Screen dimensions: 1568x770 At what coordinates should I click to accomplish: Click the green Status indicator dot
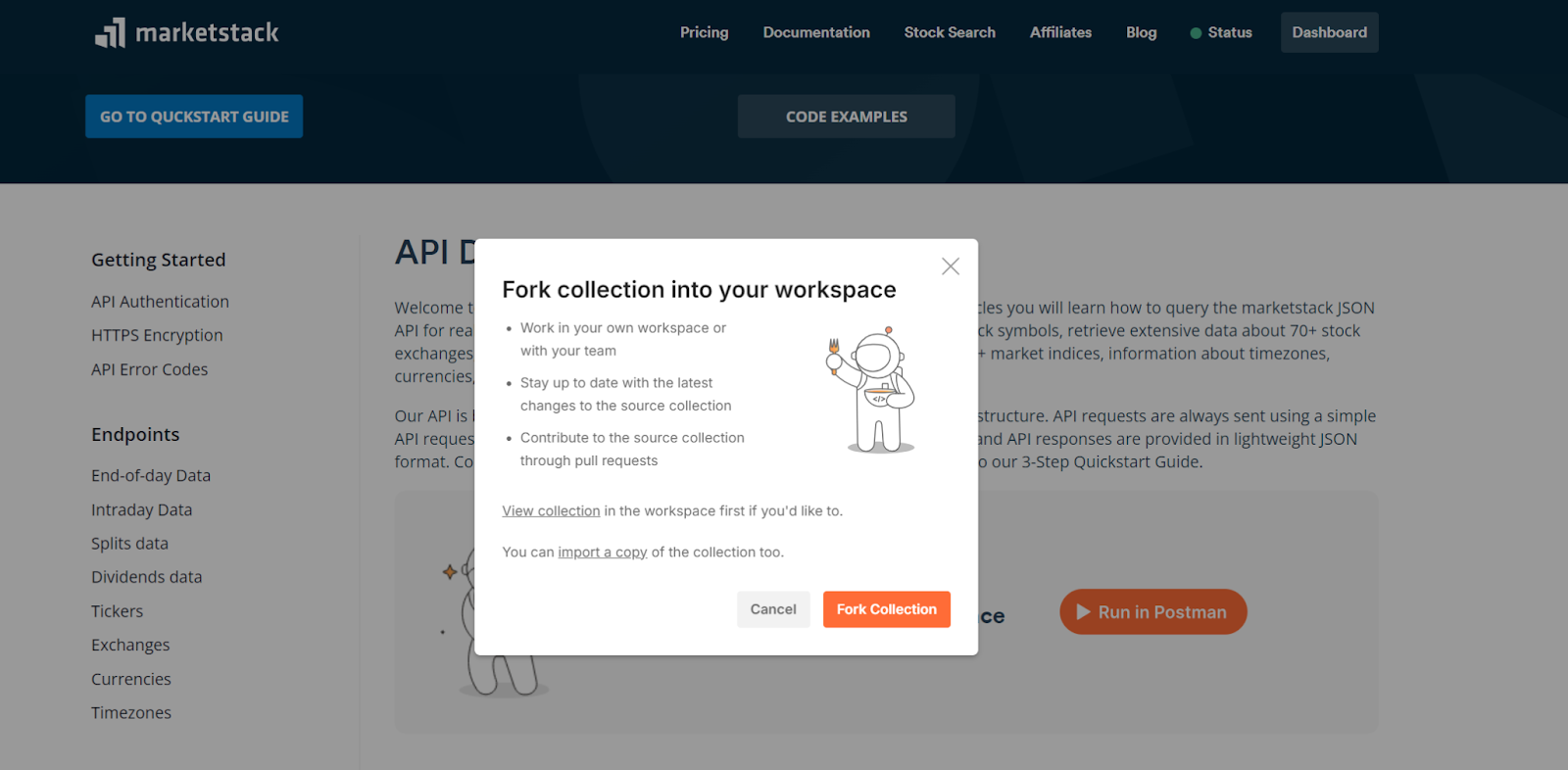click(x=1196, y=33)
